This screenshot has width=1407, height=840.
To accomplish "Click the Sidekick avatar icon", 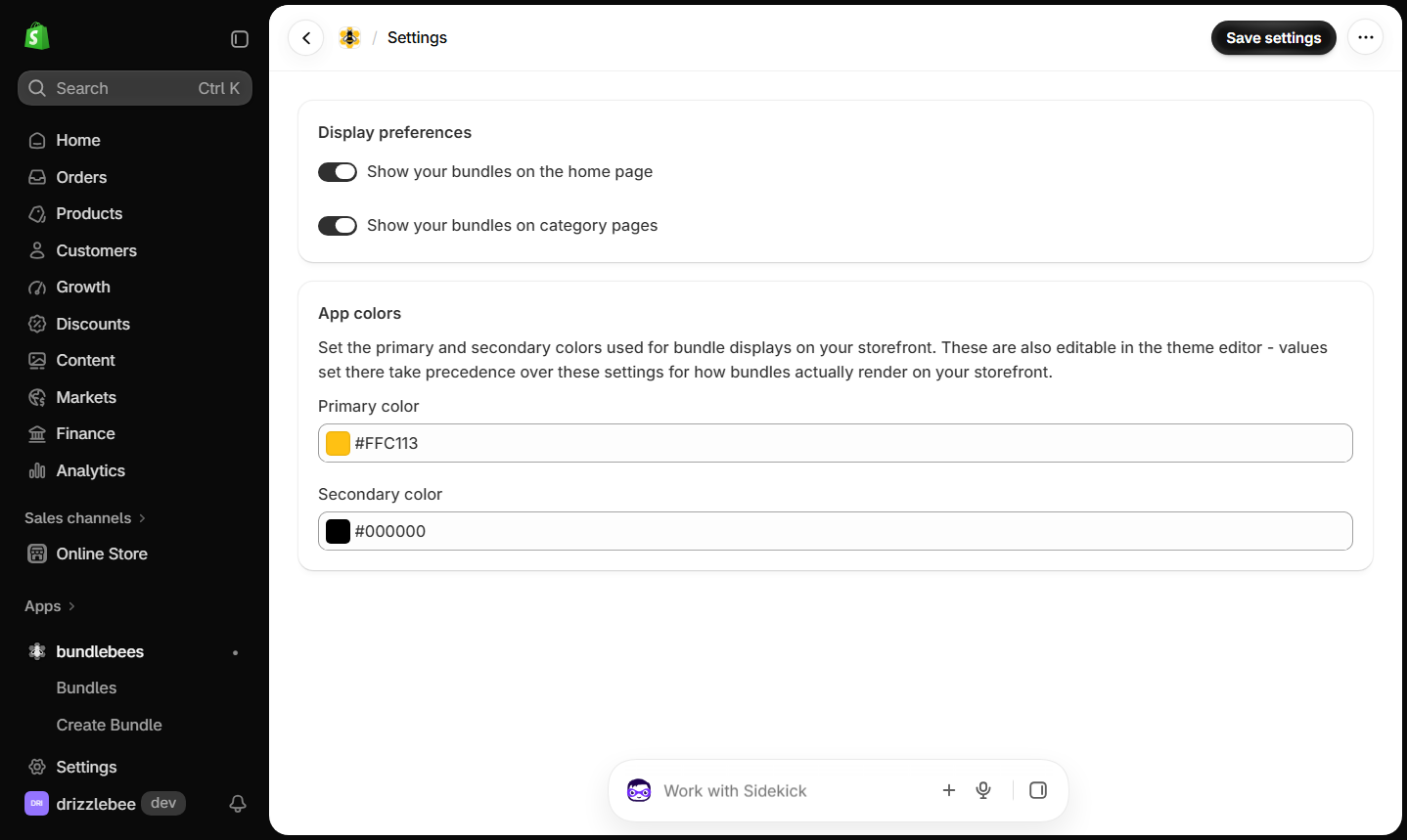I will point(639,790).
